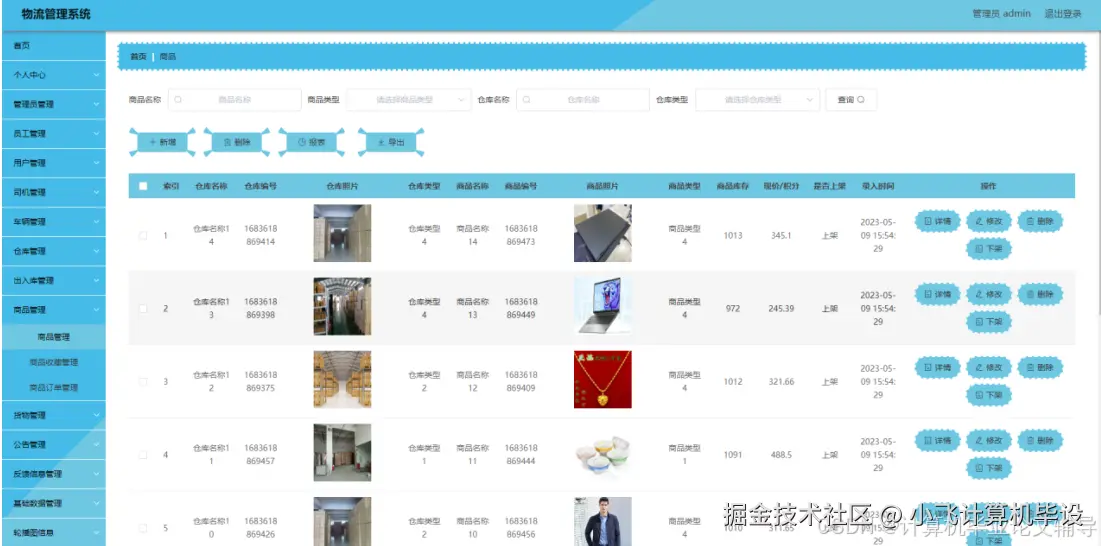Viewport: 1101px width, 546px height.
Task: Toggle the select-all checkbox in table header
Action: (x=143, y=186)
